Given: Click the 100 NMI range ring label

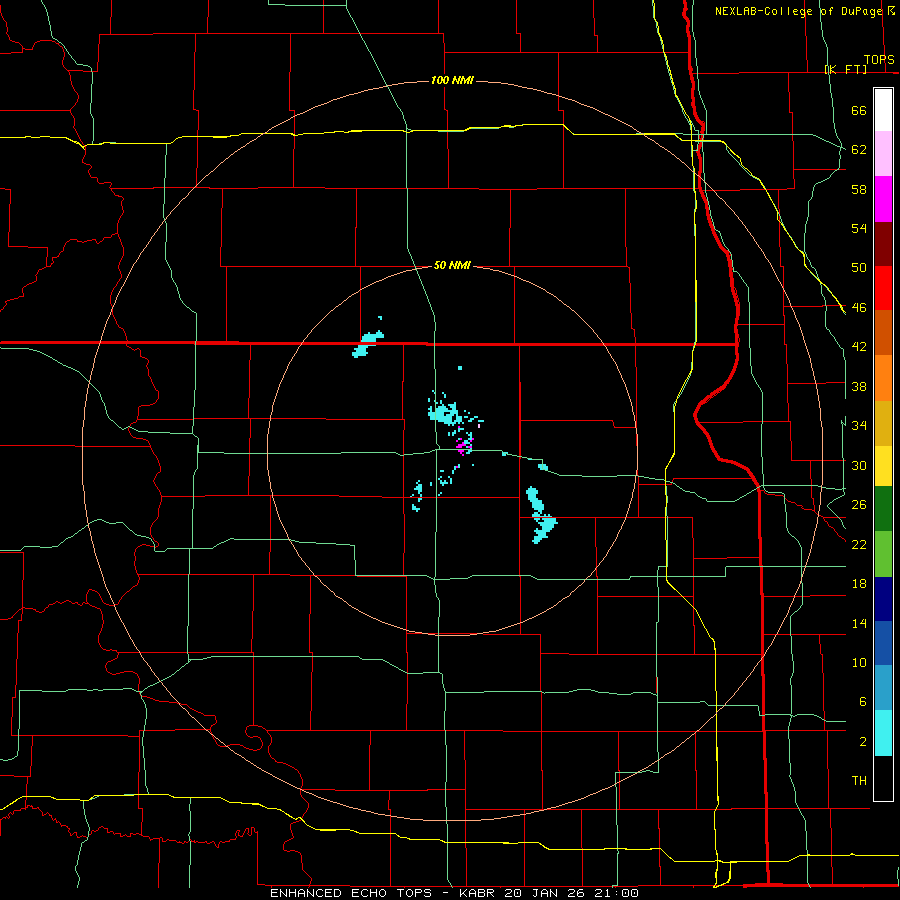Looking at the screenshot, I should pos(452,80).
